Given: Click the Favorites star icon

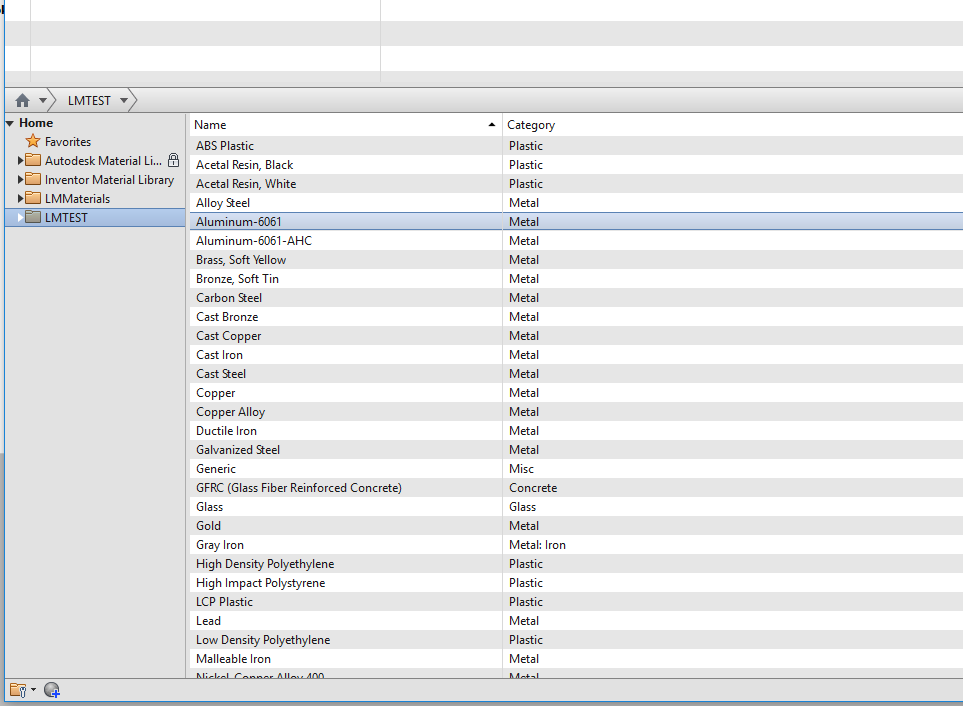Looking at the screenshot, I should pyautogui.click(x=33, y=141).
